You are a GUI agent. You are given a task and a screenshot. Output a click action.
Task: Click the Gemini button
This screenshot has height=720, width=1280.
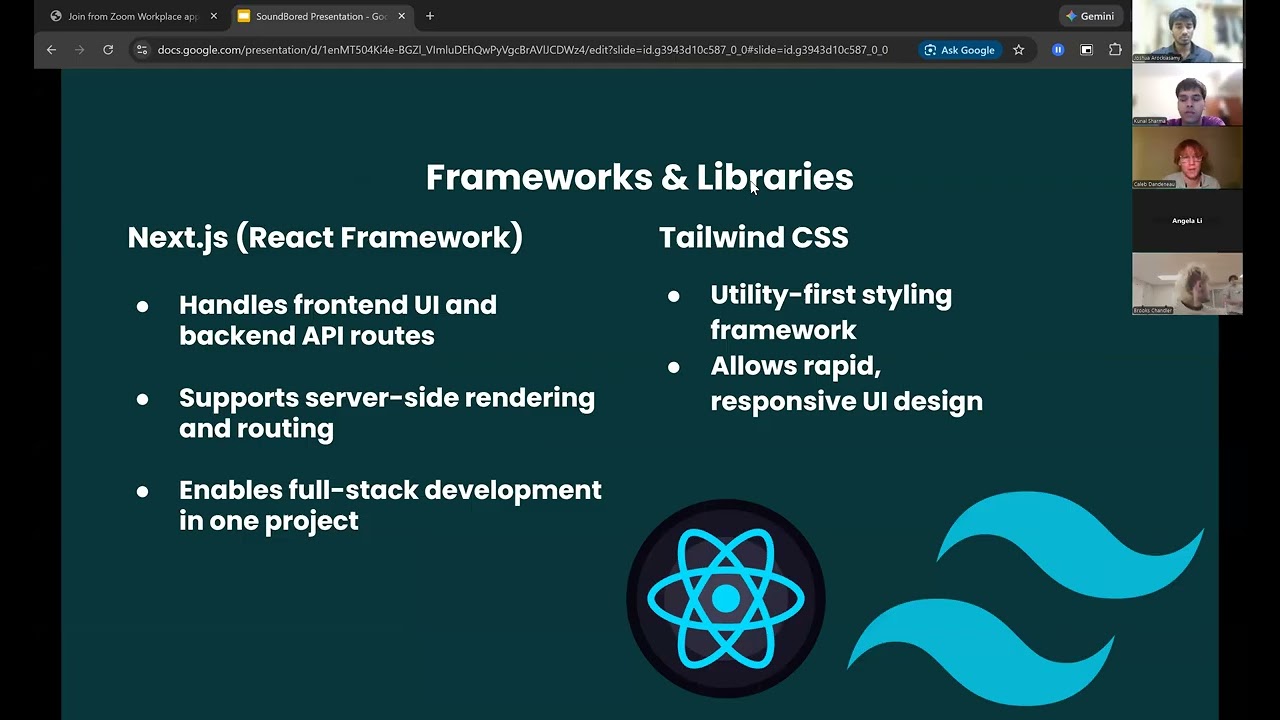tap(1090, 16)
